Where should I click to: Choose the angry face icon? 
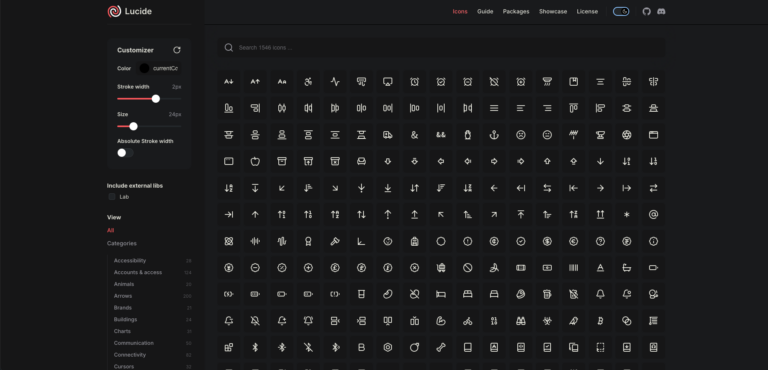tap(521, 135)
